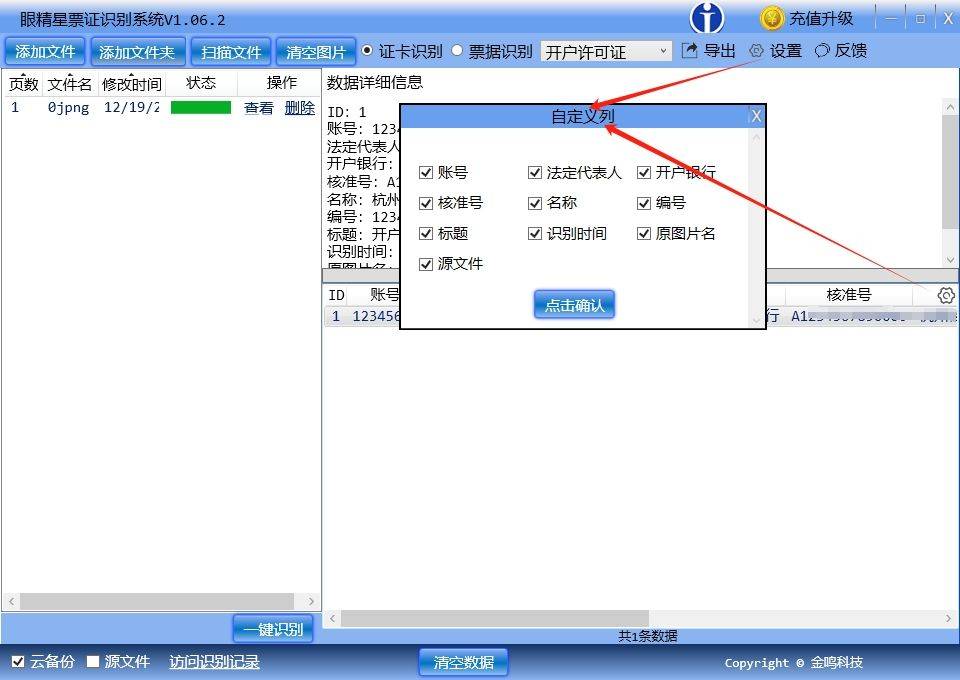Screen dimensions: 960x680
Task: Click the 导出 export icon
Action: [690, 51]
